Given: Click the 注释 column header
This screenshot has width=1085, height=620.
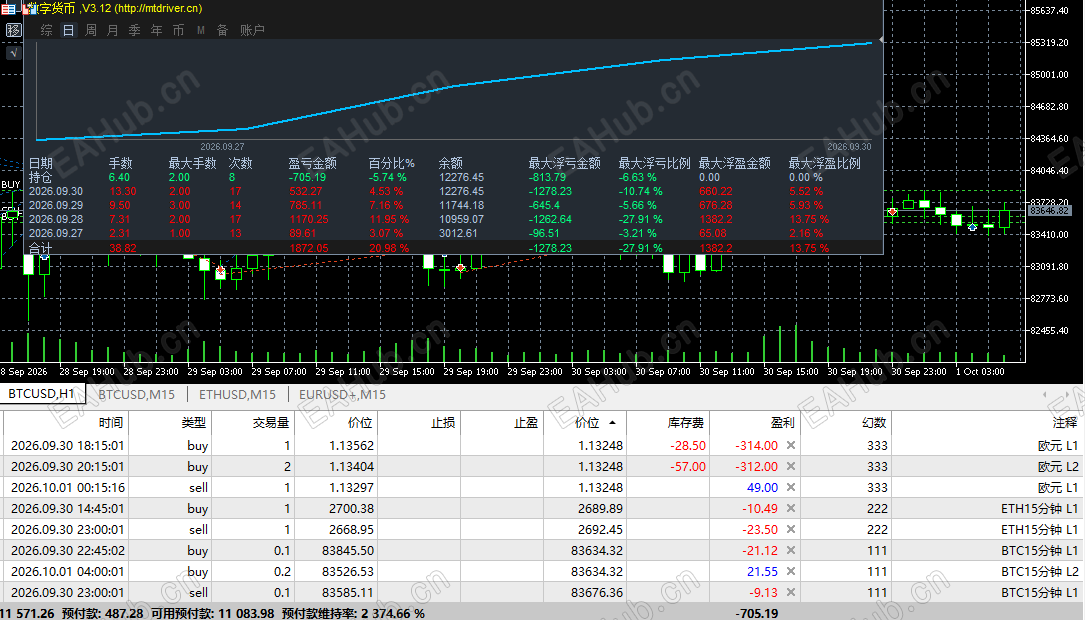Looking at the screenshot, I should 987,422.
